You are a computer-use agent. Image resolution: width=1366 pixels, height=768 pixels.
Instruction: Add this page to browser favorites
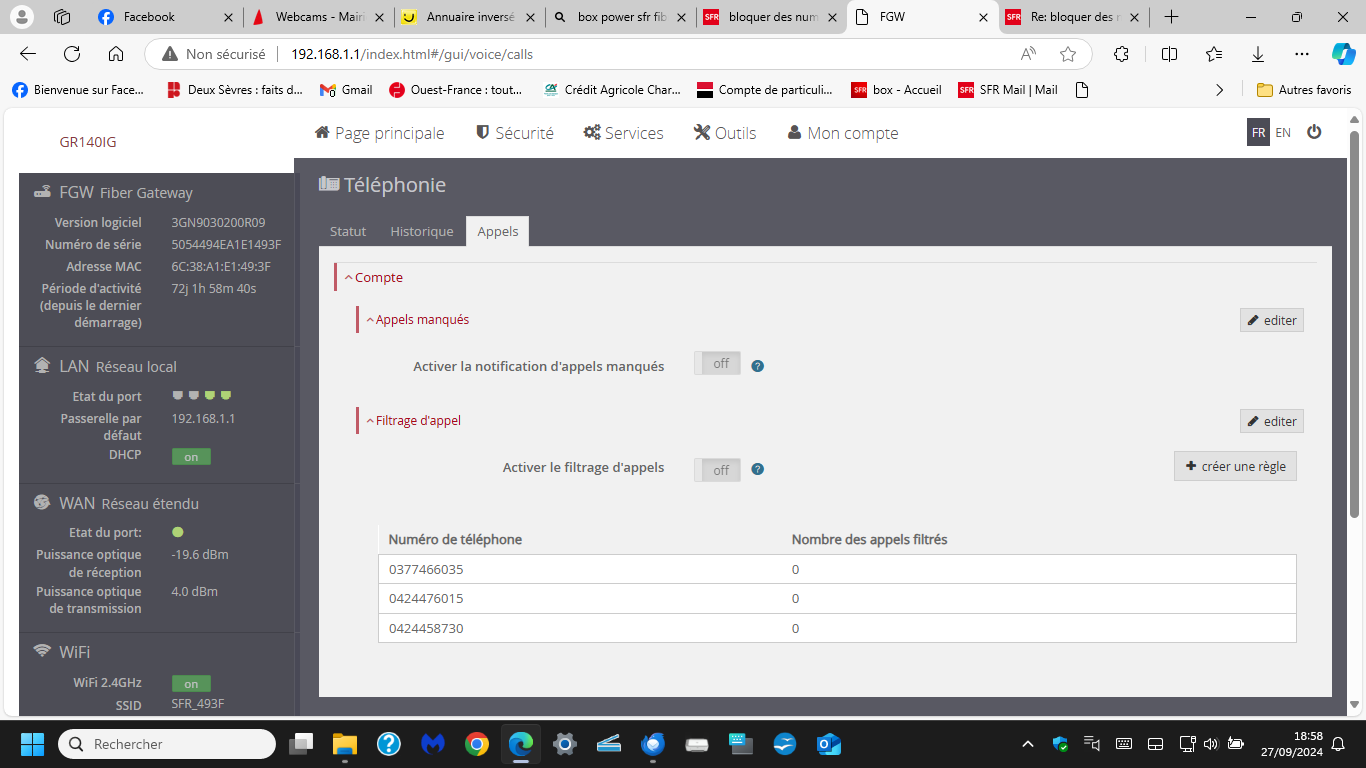tap(1068, 54)
